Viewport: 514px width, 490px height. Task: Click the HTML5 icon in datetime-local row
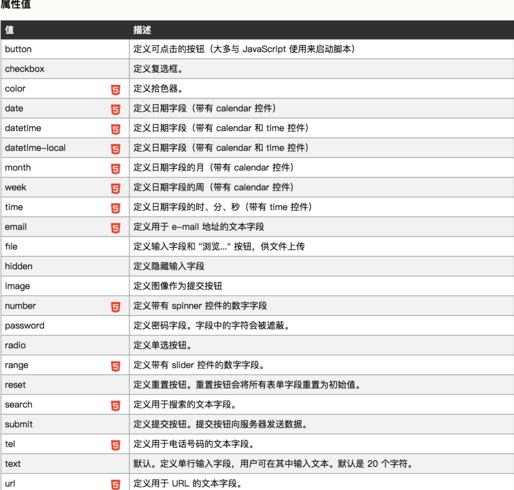pos(115,149)
